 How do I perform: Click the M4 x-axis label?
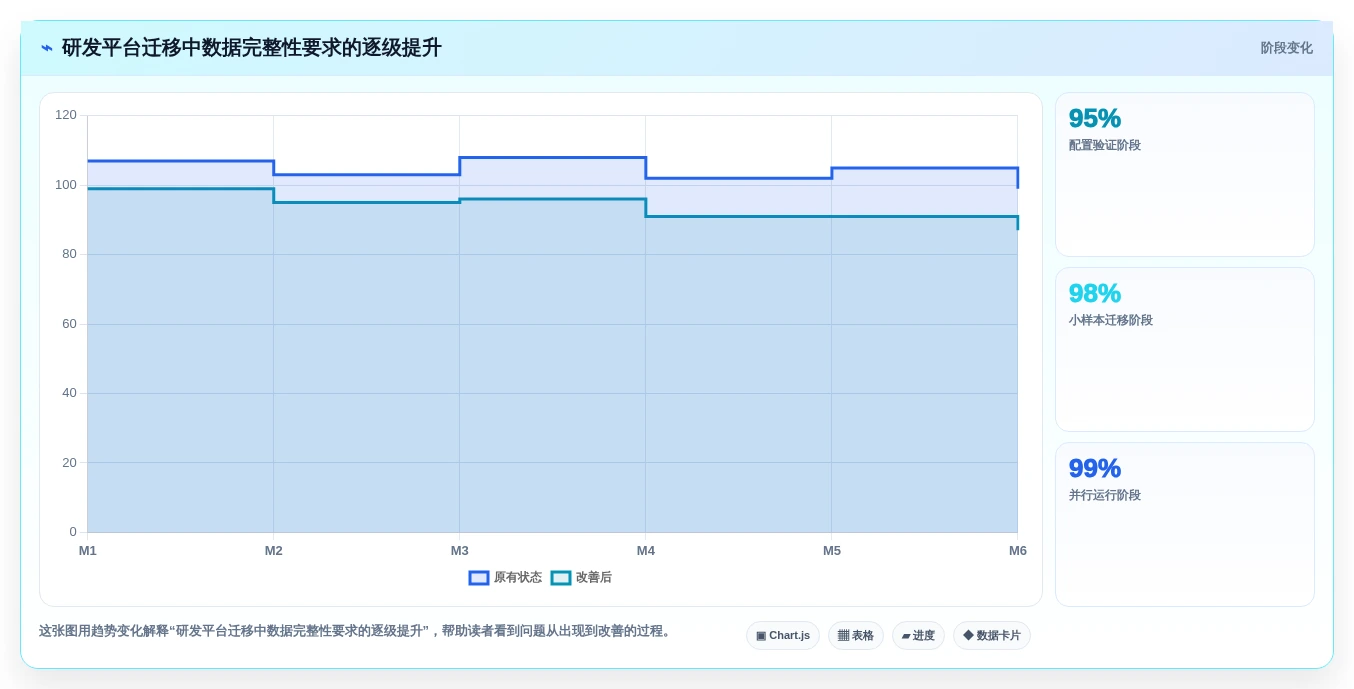click(646, 551)
